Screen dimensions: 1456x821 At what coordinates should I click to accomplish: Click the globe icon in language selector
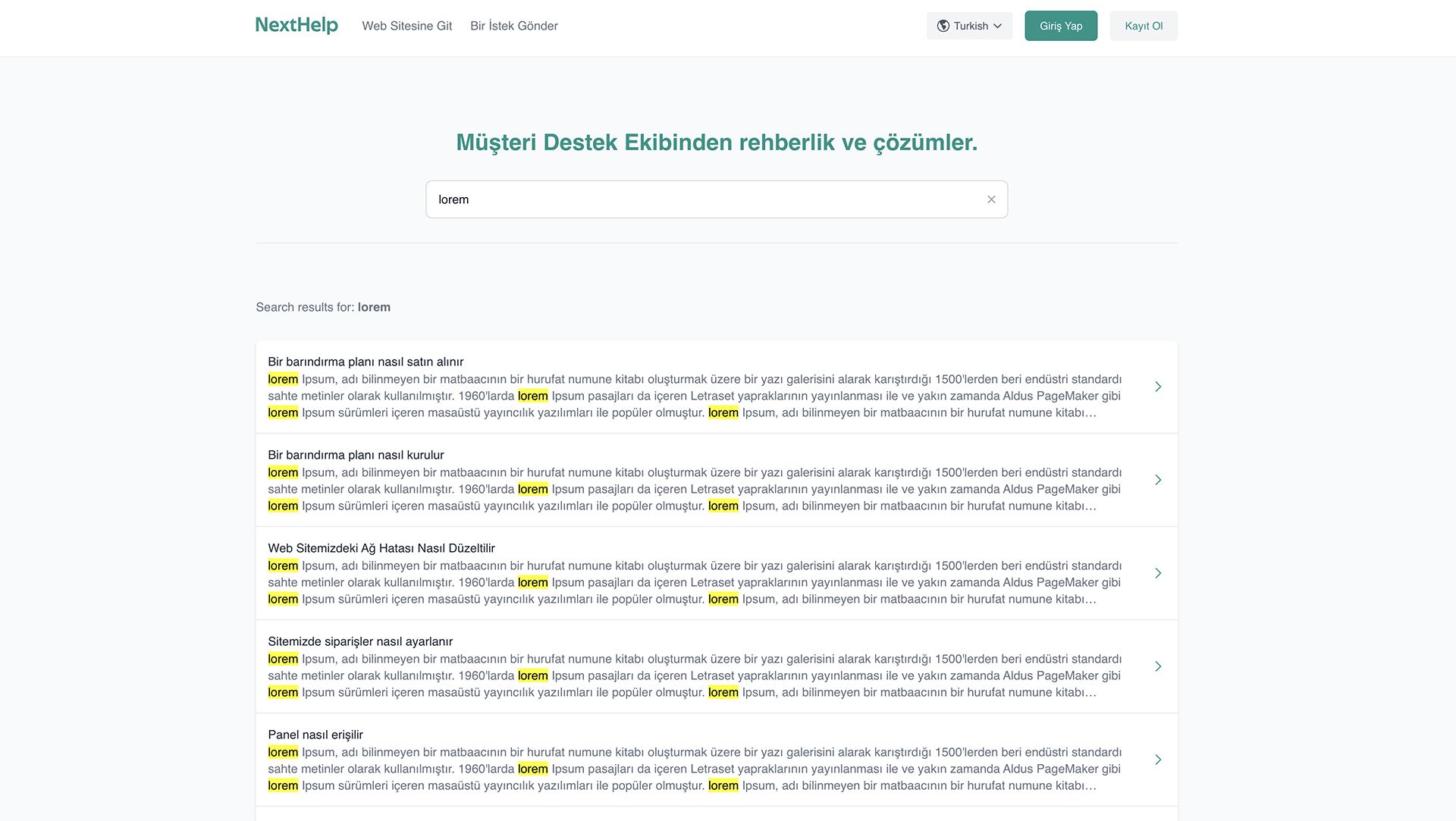coord(943,26)
